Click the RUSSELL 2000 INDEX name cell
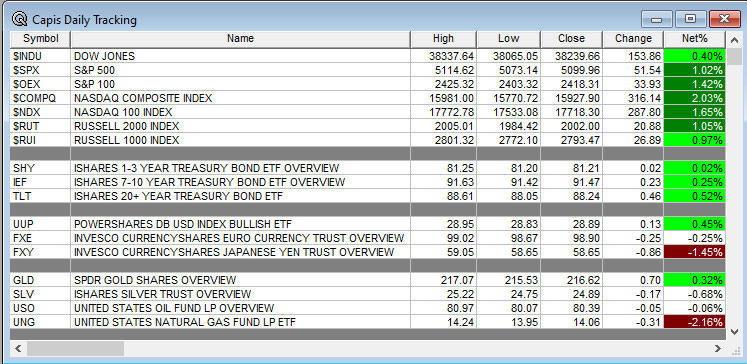The height and width of the screenshot is (364, 747). pos(241,126)
